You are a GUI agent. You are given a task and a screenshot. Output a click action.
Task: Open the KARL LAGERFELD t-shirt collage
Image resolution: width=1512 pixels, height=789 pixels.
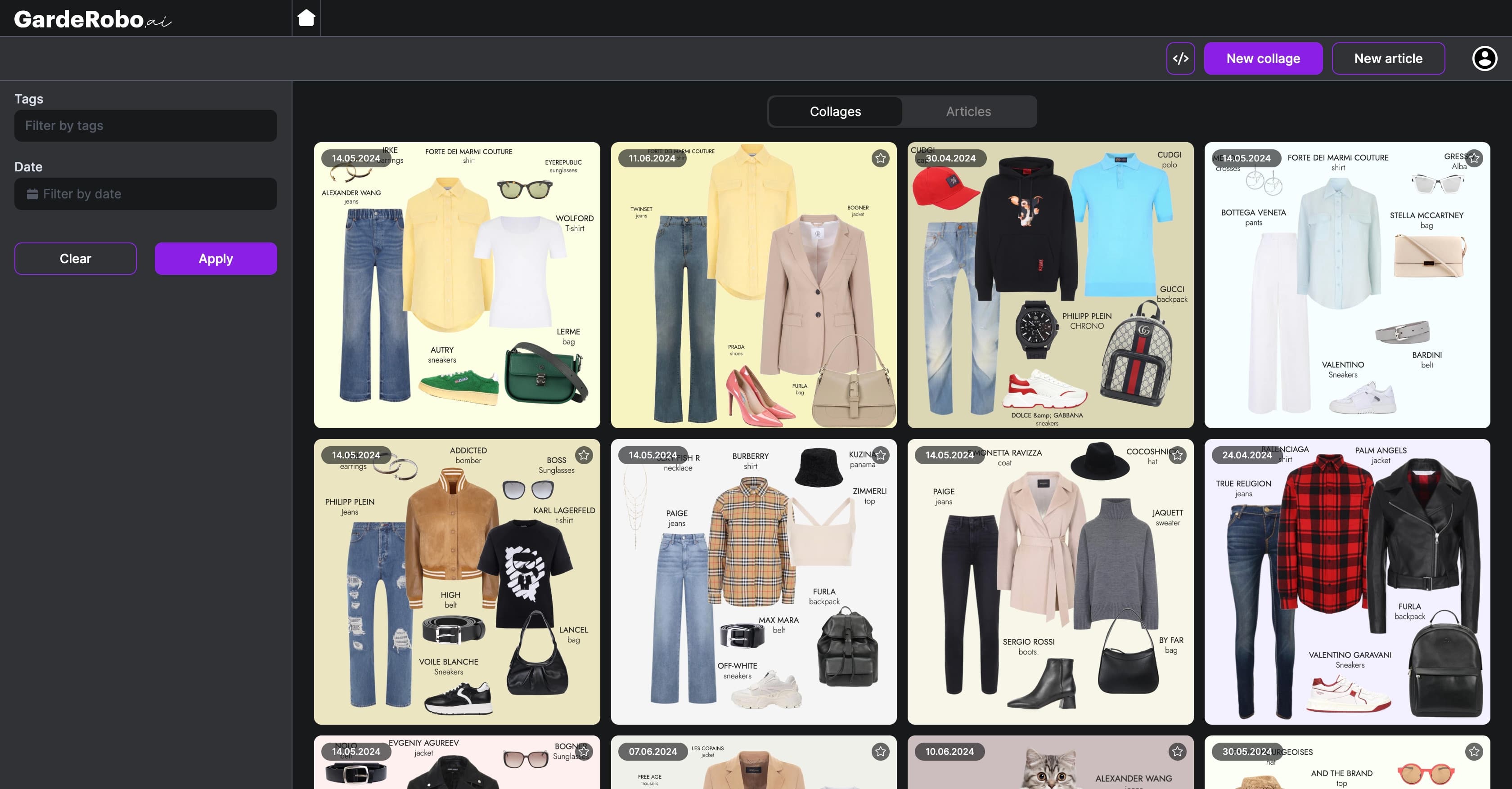pyautogui.click(x=457, y=582)
